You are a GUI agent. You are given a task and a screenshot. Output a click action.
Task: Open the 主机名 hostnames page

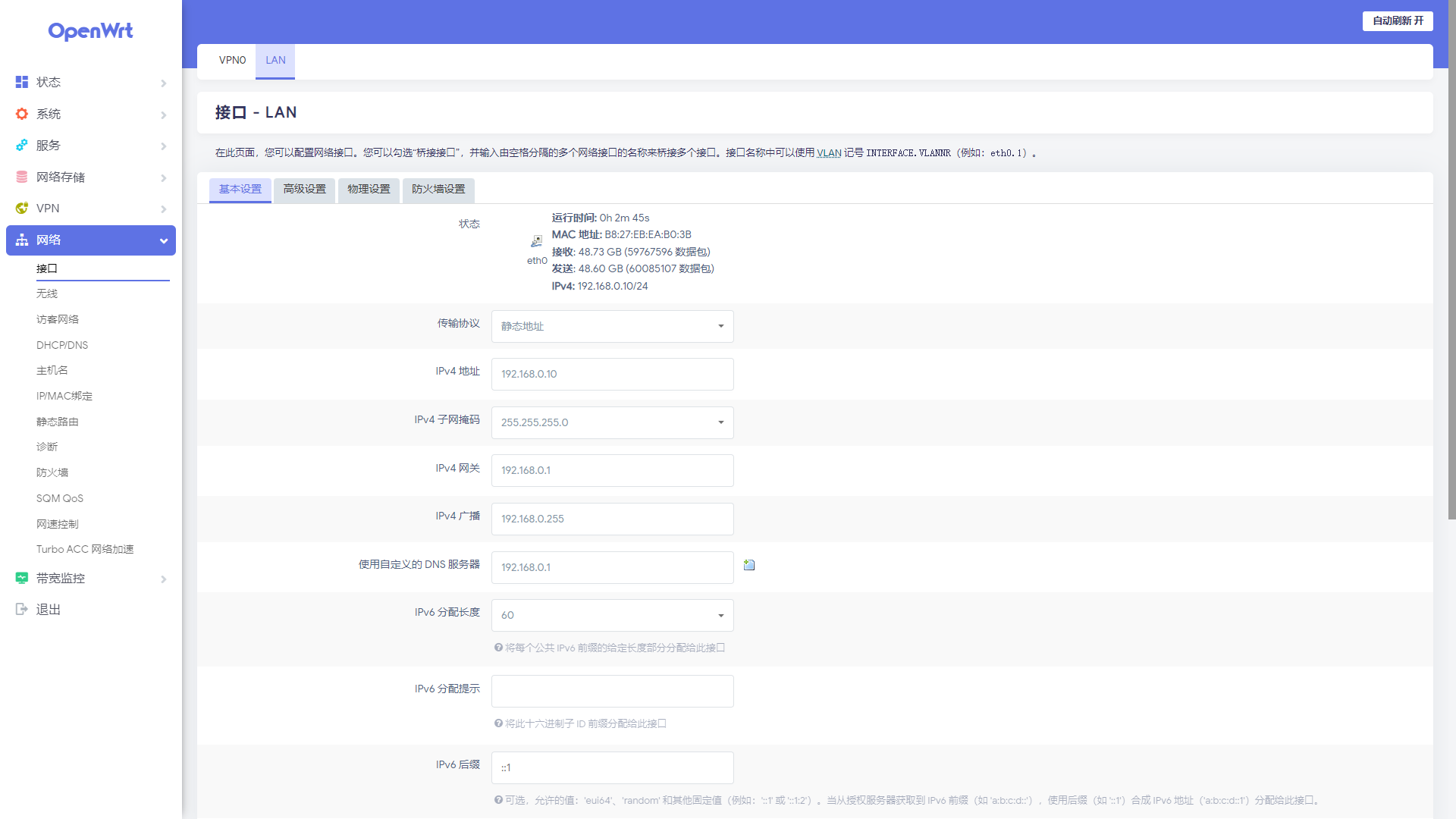tap(52, 370)
